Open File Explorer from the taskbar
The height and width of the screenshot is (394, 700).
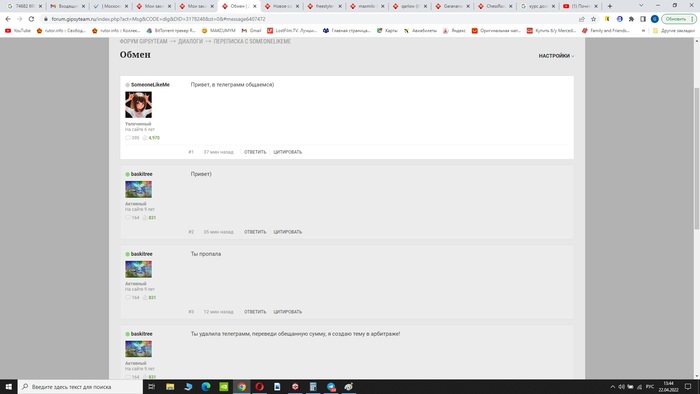coord(170,386)
